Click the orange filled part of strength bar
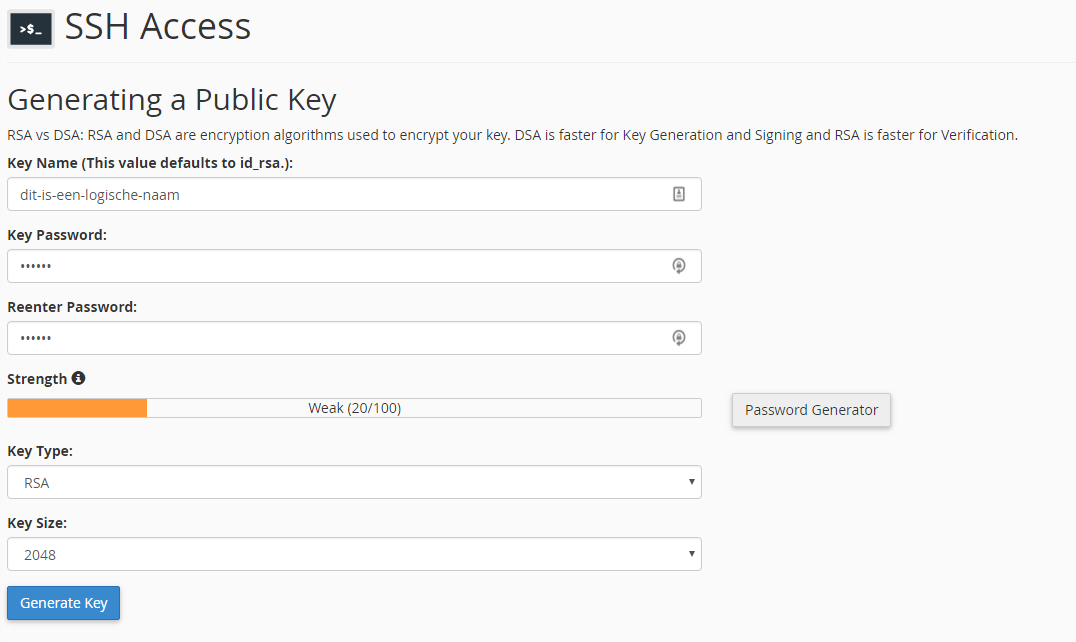This screenshot has width=1076, height=642. [78, 408]
